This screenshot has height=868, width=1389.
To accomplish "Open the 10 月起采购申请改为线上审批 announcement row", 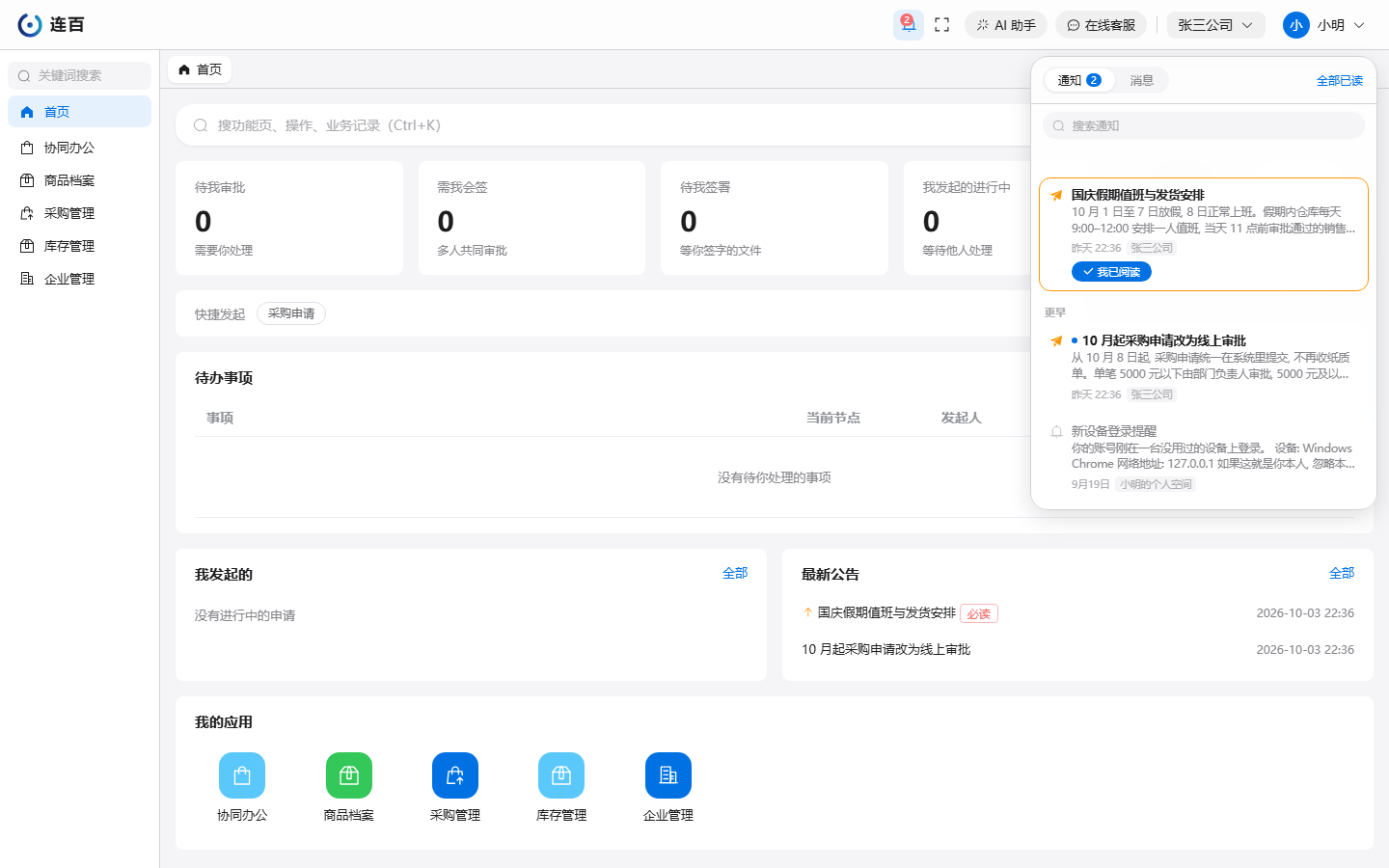I will coord(1077,650).
